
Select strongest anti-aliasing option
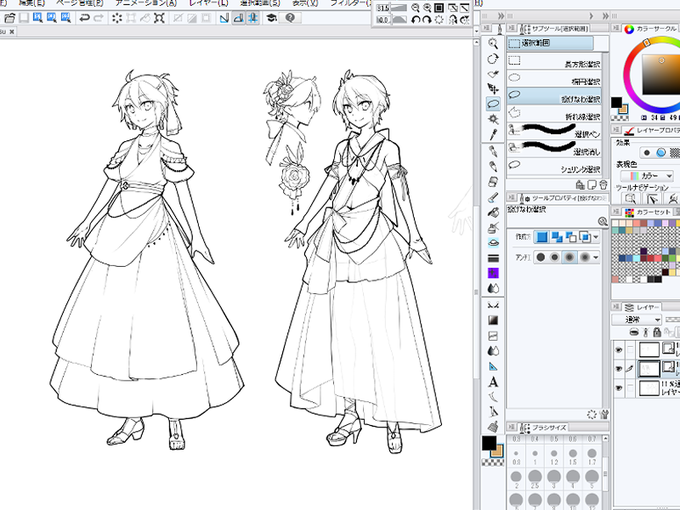click(x=585, y=257)
